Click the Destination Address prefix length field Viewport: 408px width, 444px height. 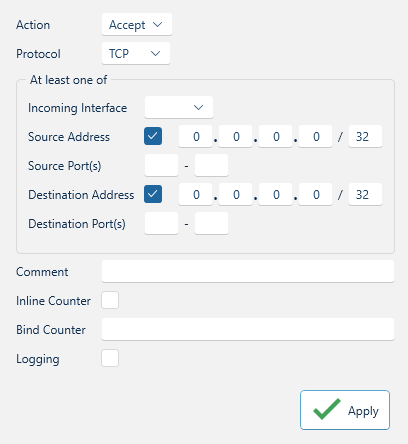coord(365,194)
